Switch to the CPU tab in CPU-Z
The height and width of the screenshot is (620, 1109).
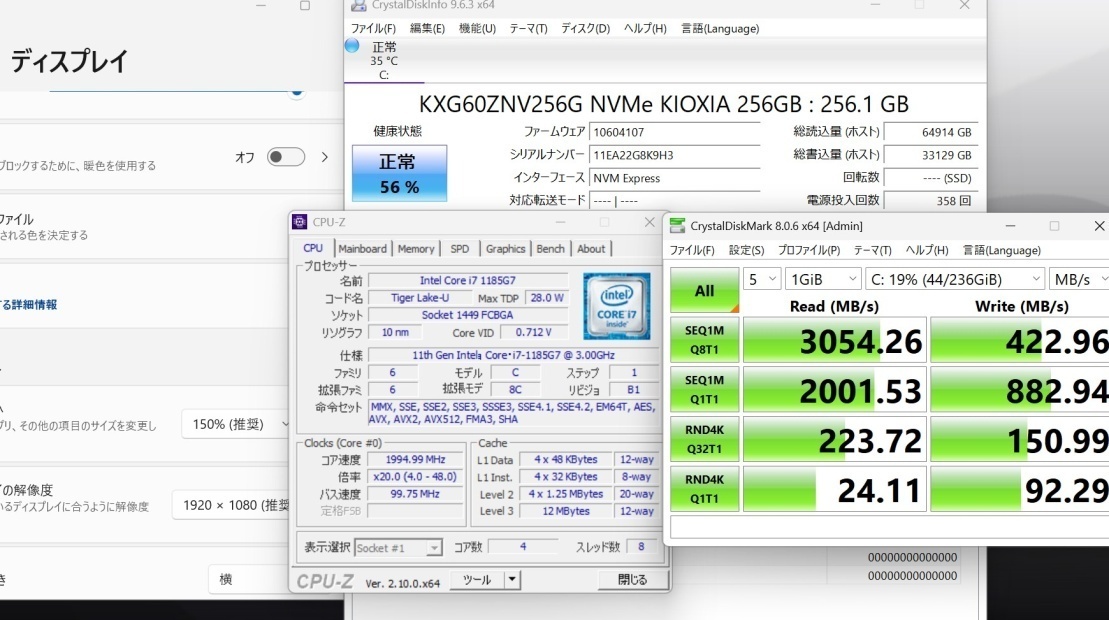(x=313, y=249)
